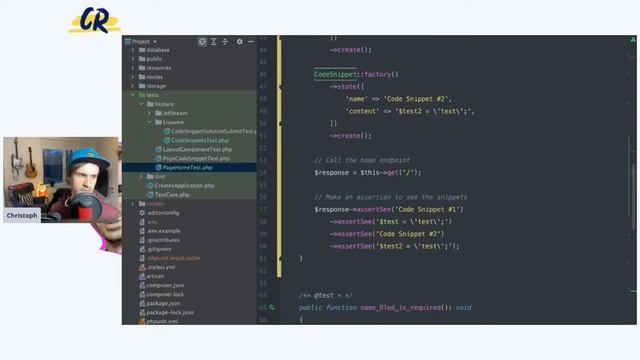
Task: Click the 'Make an assertion' comment line
Action: pyautogui.click(x=391, y=197)
